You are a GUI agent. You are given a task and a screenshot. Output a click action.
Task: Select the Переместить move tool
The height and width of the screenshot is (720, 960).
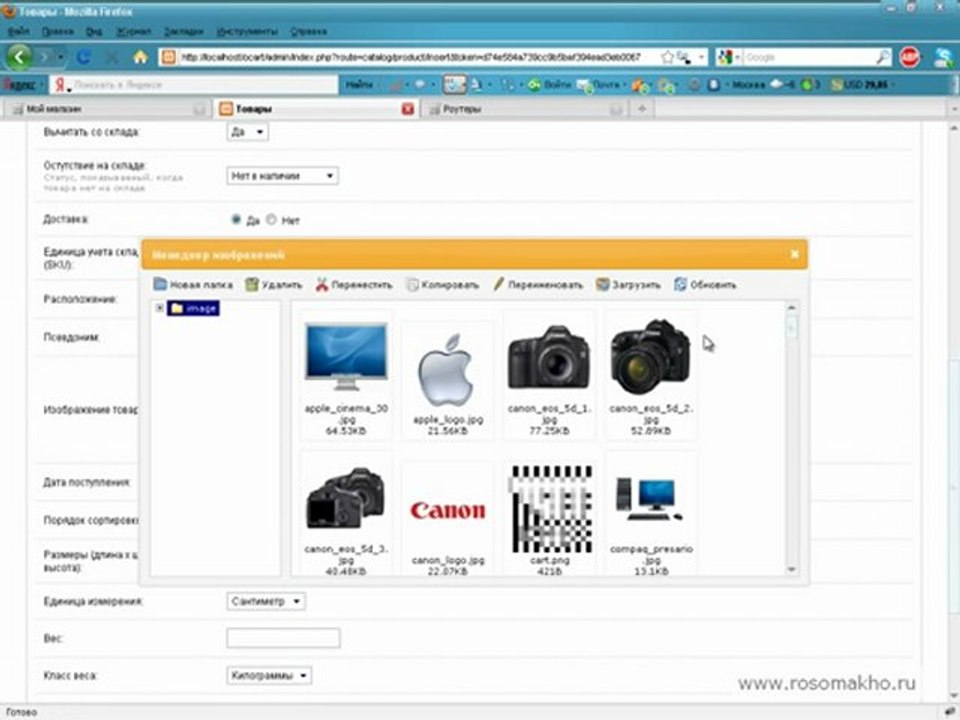[354, 285]
